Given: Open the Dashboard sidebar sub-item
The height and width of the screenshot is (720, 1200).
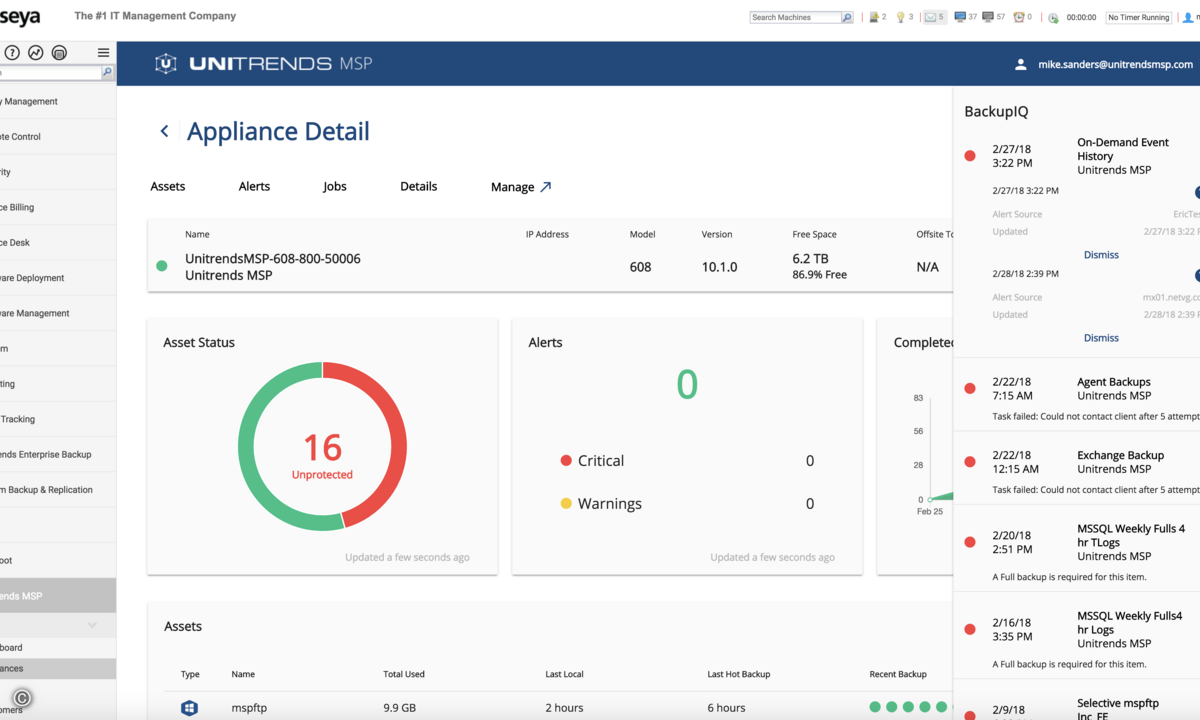Looking at the screenshot, I should click(58, 648).
